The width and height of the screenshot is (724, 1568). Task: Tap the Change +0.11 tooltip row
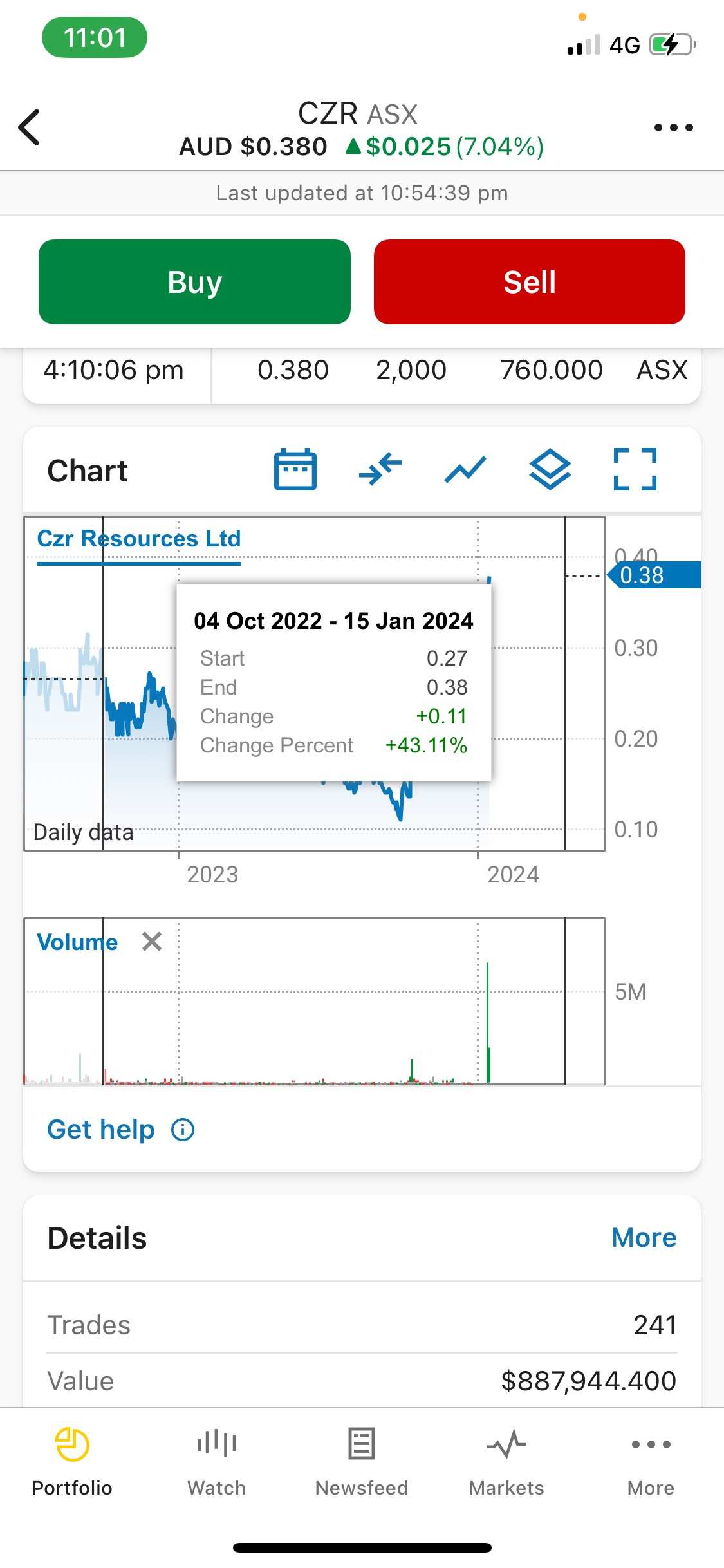click(x=333, y=716)
